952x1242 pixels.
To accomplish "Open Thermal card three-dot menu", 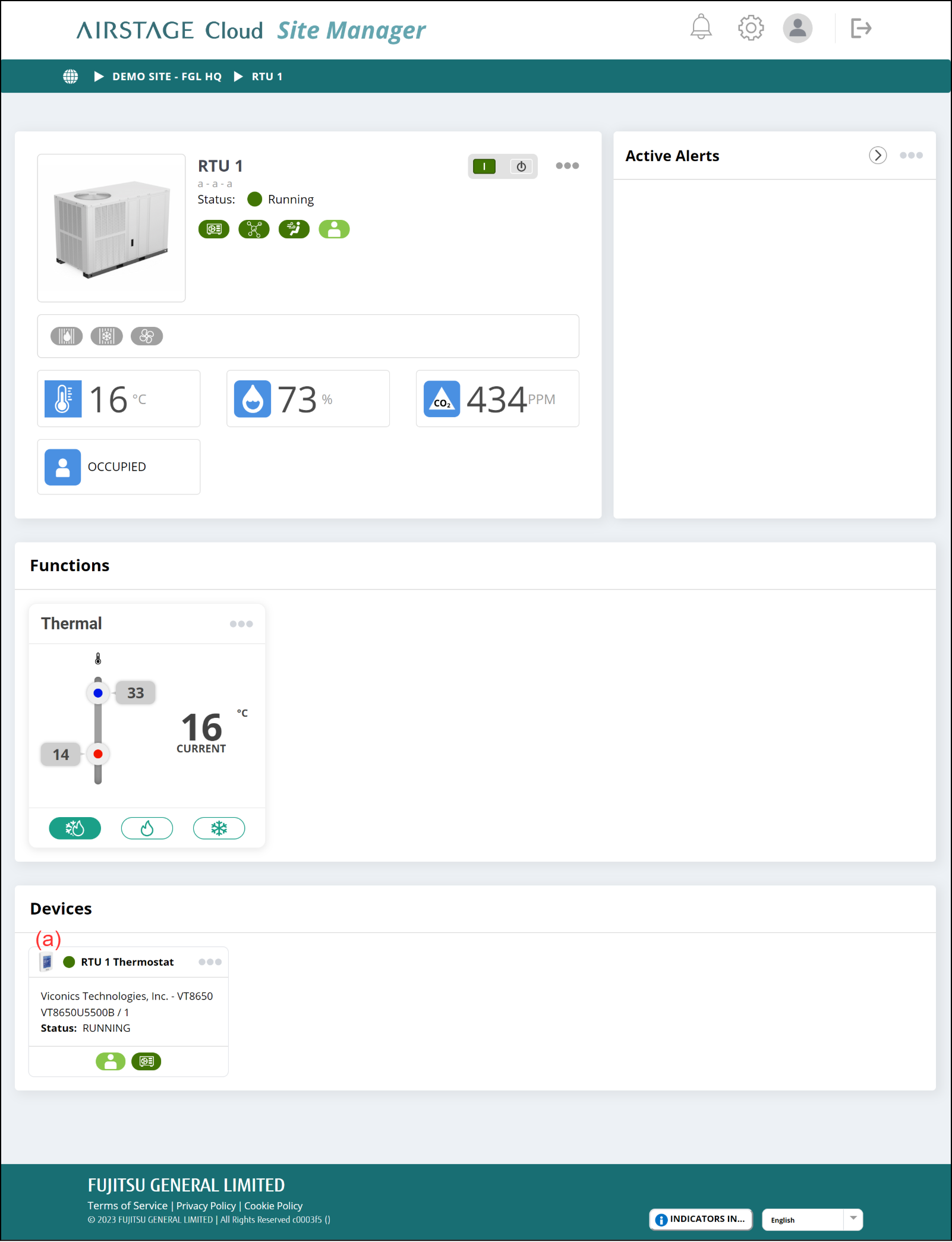I will (x=241, y=624).
